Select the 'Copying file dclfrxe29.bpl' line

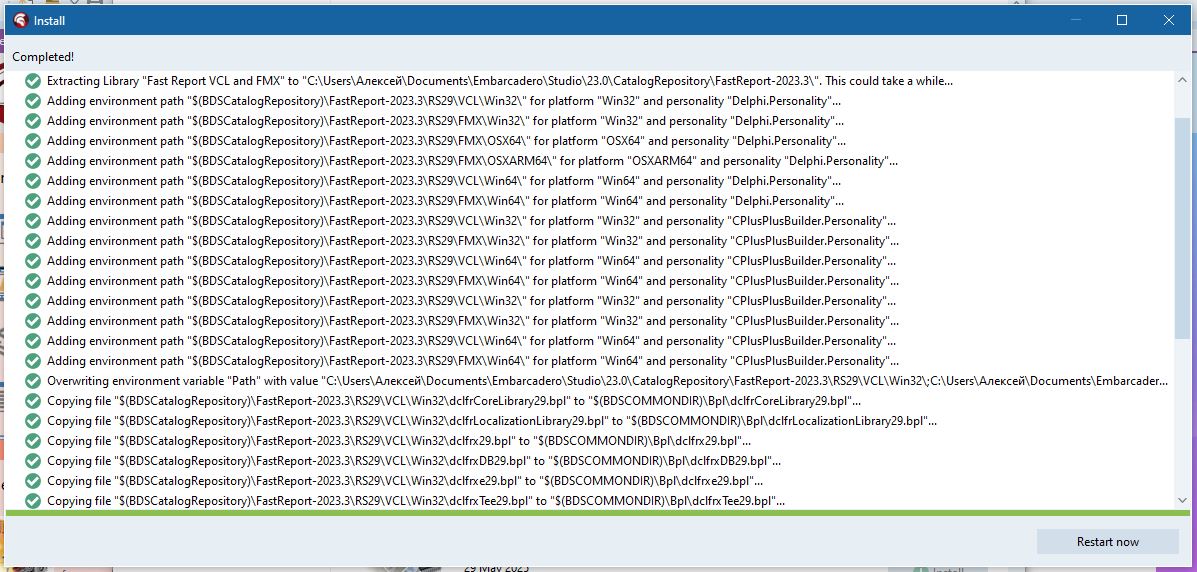coord(405,481)
